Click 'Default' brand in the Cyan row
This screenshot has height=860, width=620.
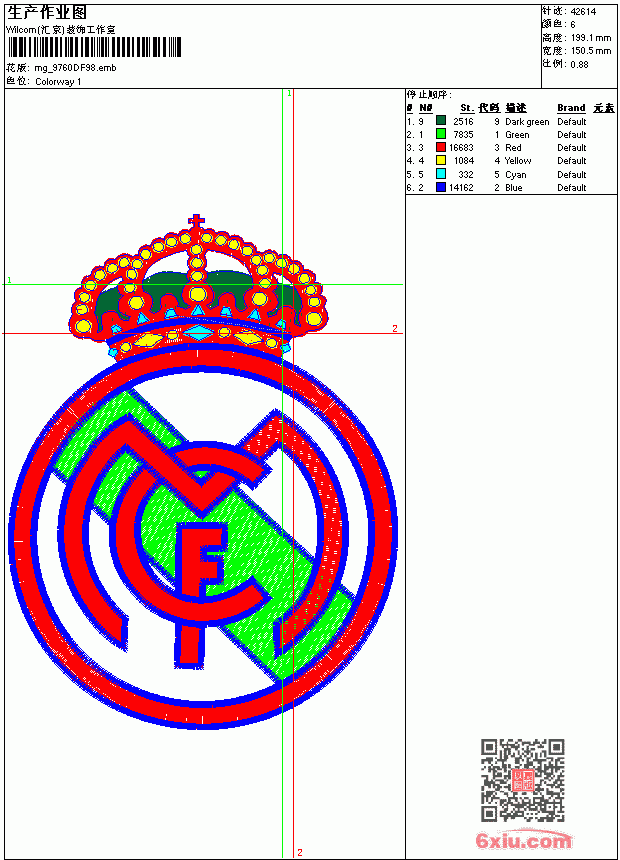coord(572,174)
